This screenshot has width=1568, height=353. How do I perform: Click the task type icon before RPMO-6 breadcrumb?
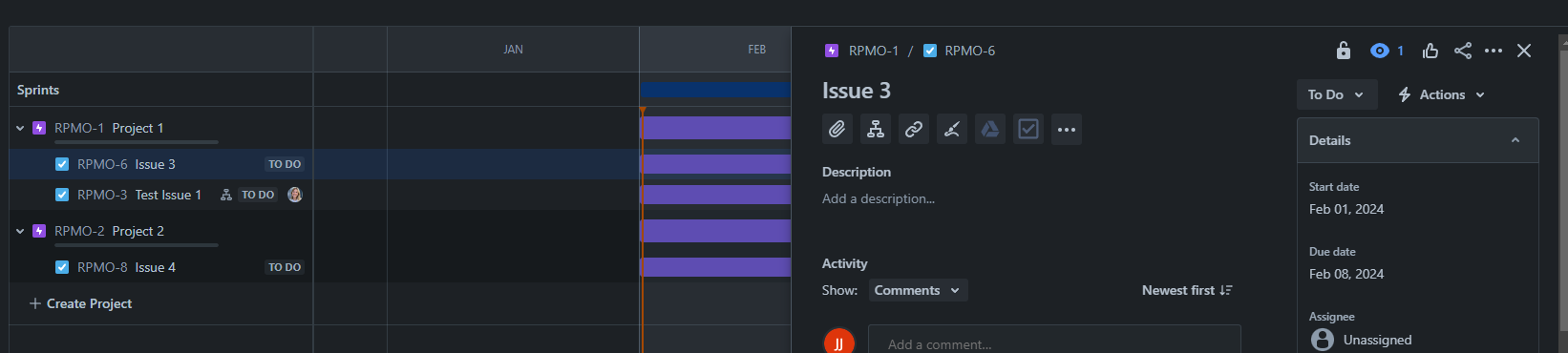coord(930,51)
